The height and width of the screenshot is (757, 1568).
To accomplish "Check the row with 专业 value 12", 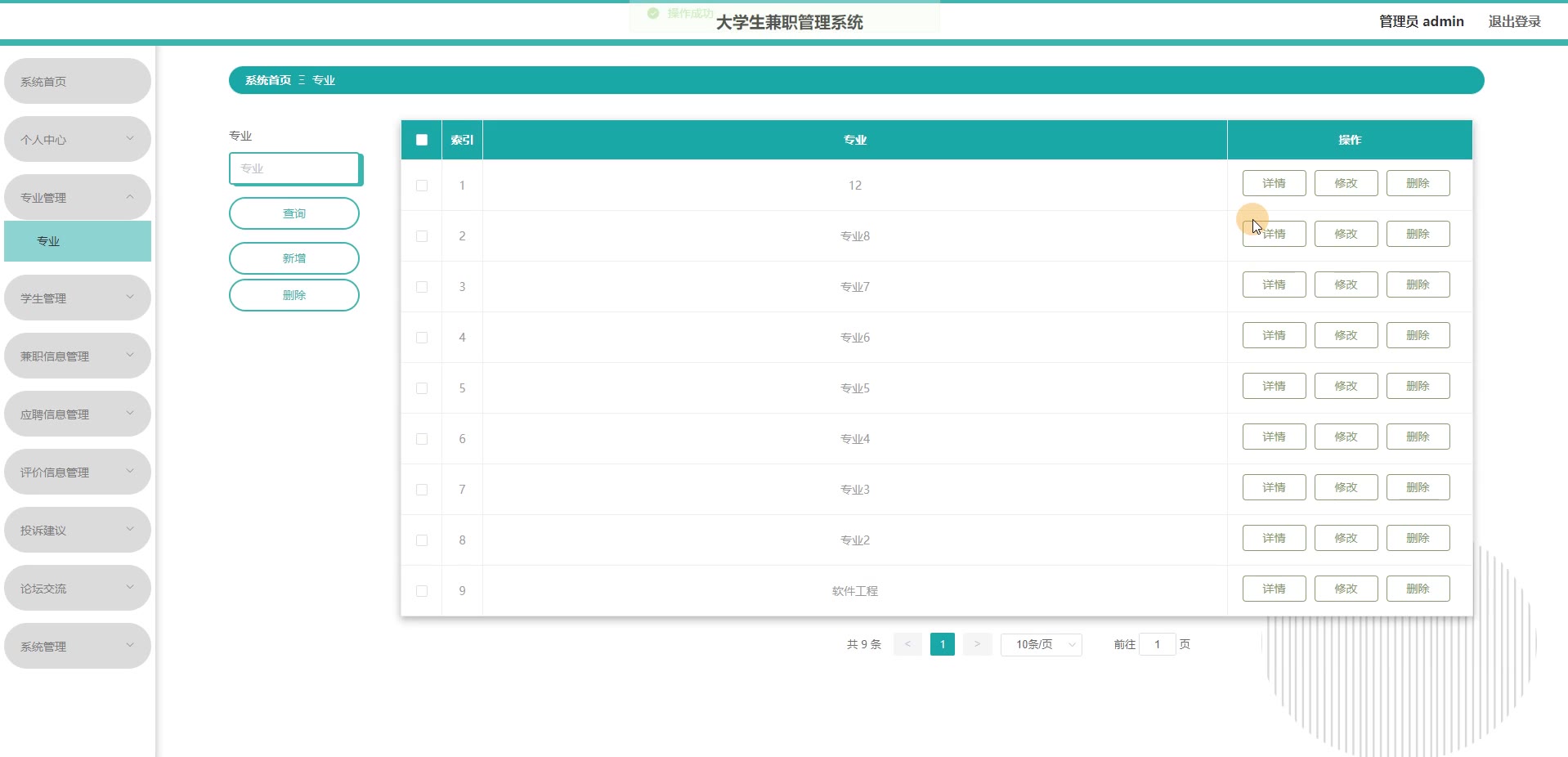I will coord(422,186).
